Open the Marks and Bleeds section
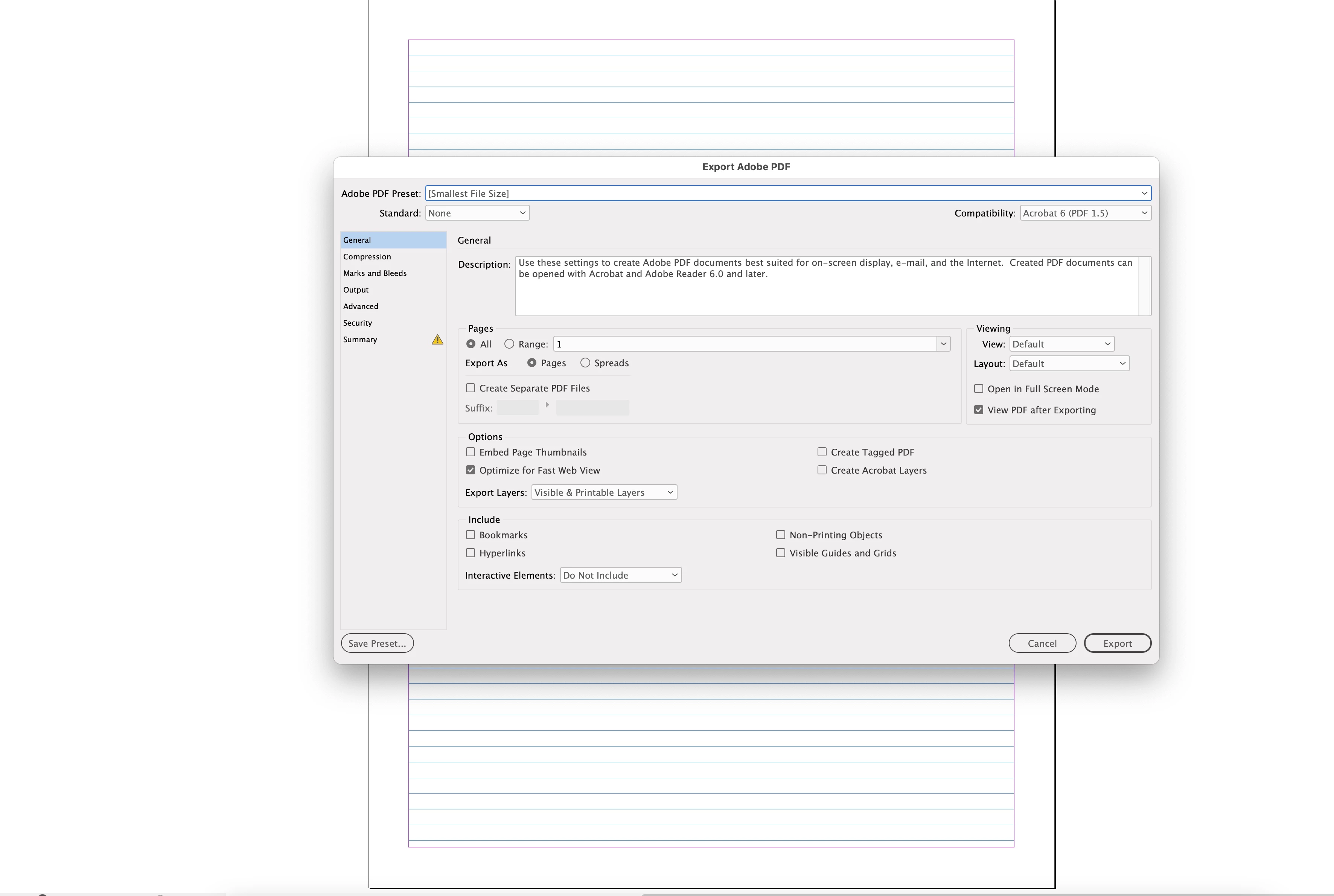Viewport: 1334px width, 896px height. [375, 273]
